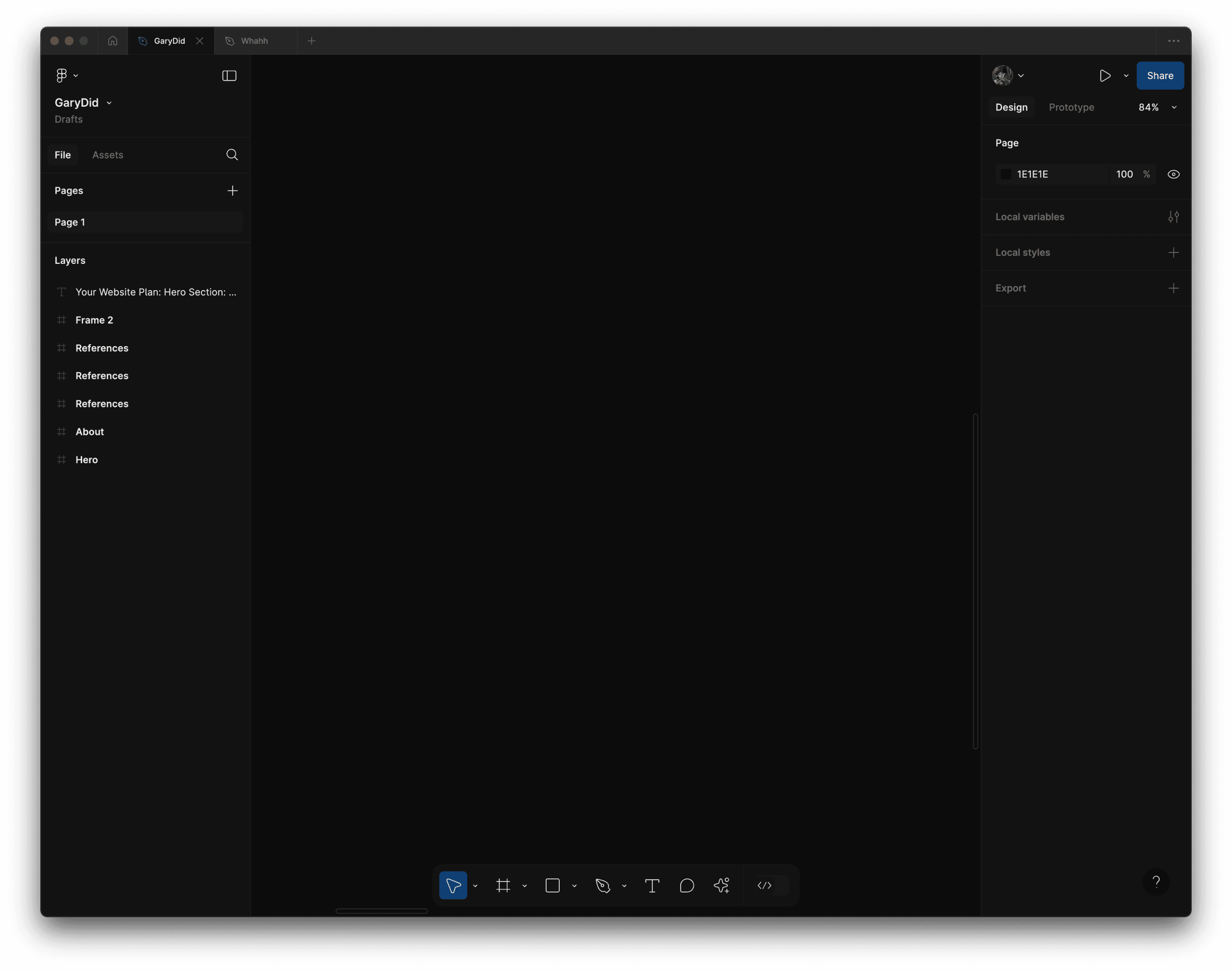This screenshot has width=1232, height=970.
Task: Open the 84% zoom level dropdown
Action: tap(1156, 107)
